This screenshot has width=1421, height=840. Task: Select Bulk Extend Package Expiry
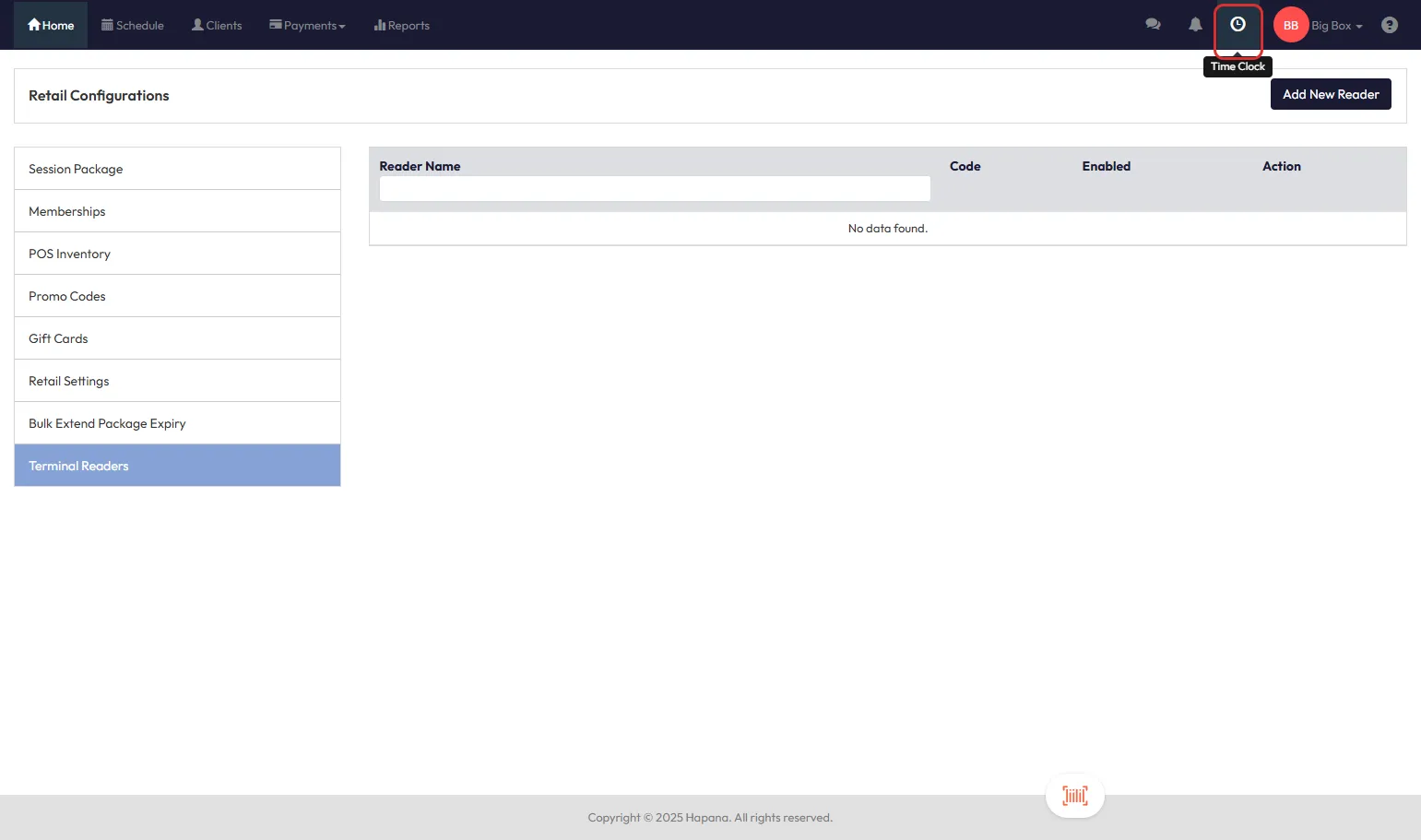coord(177,423)
